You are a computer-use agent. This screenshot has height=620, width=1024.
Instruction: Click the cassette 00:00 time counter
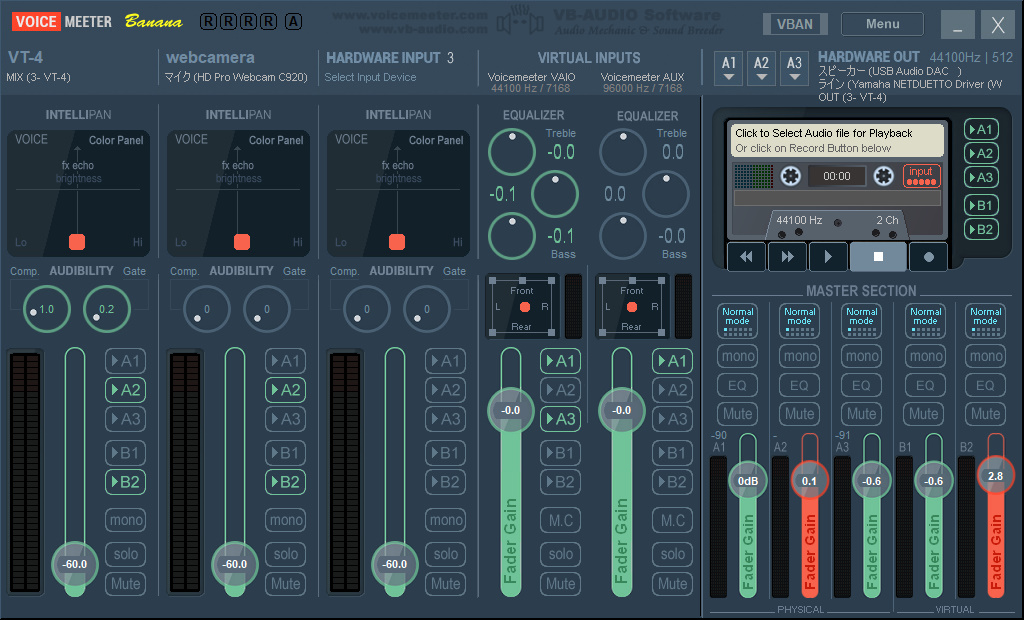tap(837, 176)
